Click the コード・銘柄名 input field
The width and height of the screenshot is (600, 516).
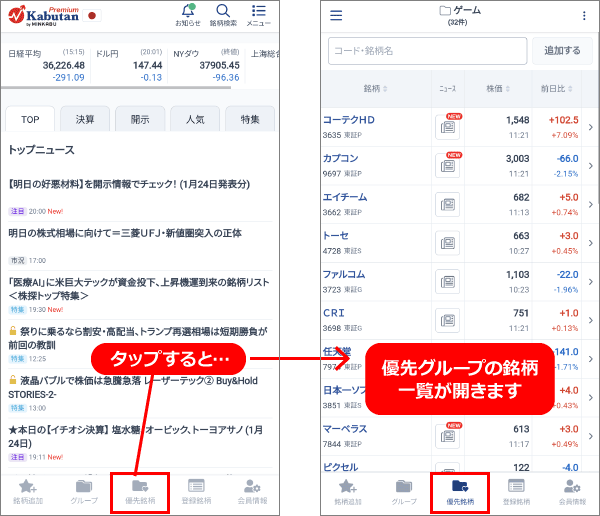coord(427,51)
